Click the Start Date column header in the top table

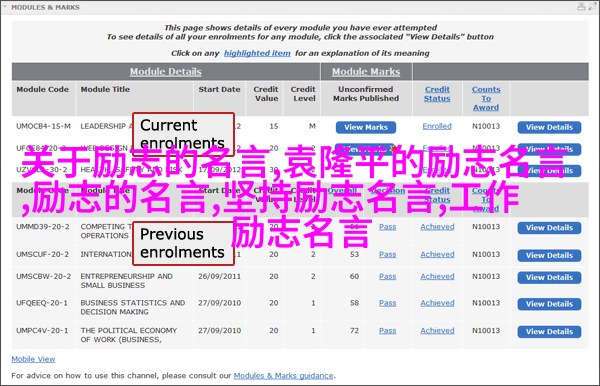[219, 89]
